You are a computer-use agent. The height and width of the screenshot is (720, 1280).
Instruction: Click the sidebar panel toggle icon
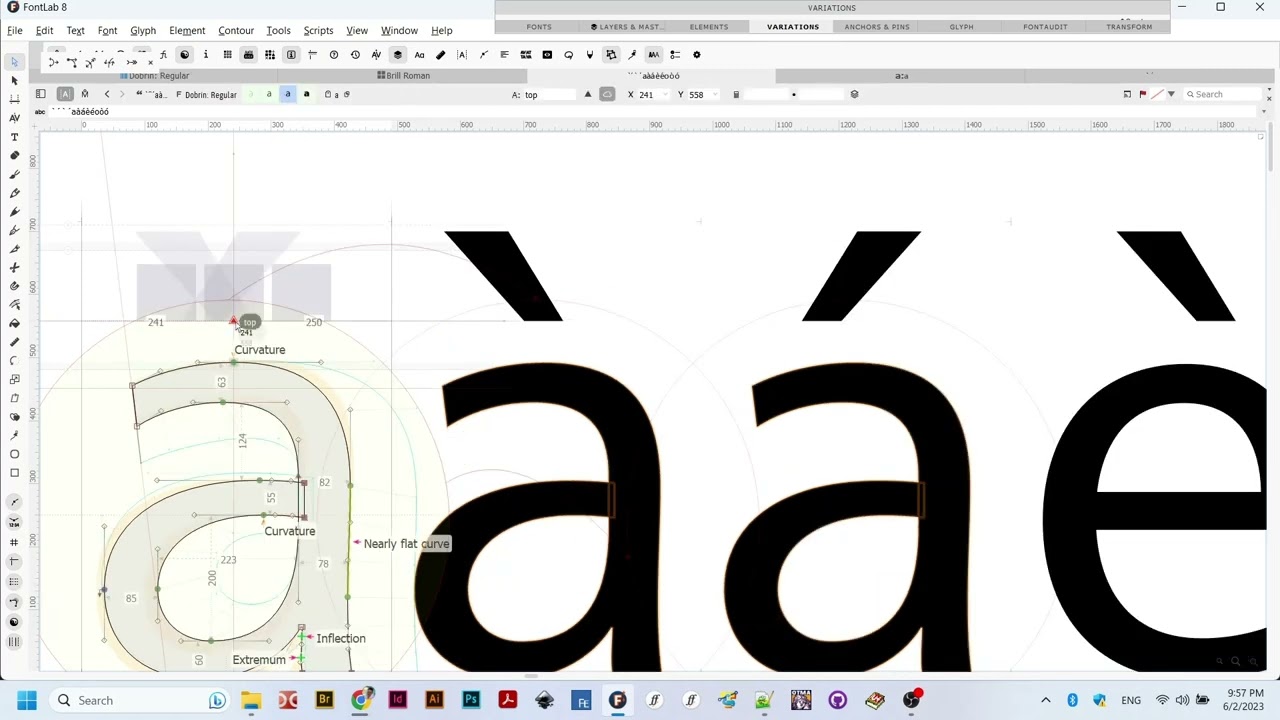(x=40, y=94)
